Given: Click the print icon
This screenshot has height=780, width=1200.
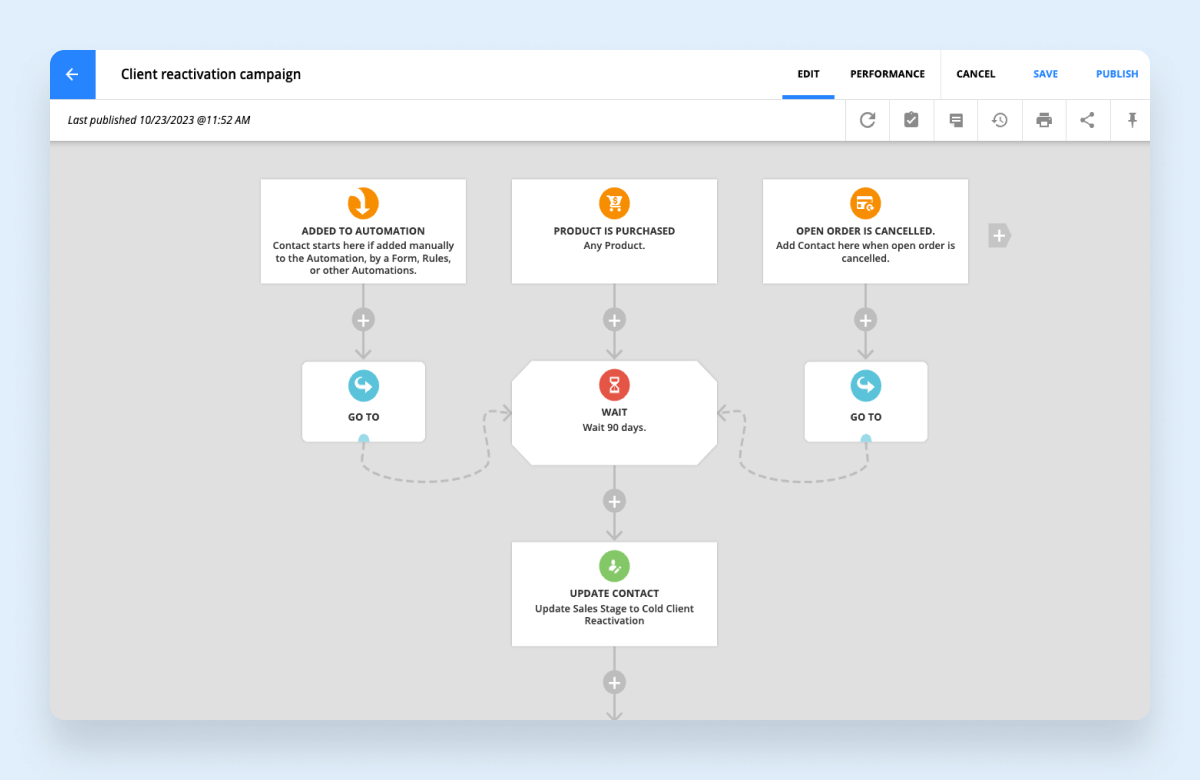Looking at the screenshot, I should click(x=1043, y=120).
